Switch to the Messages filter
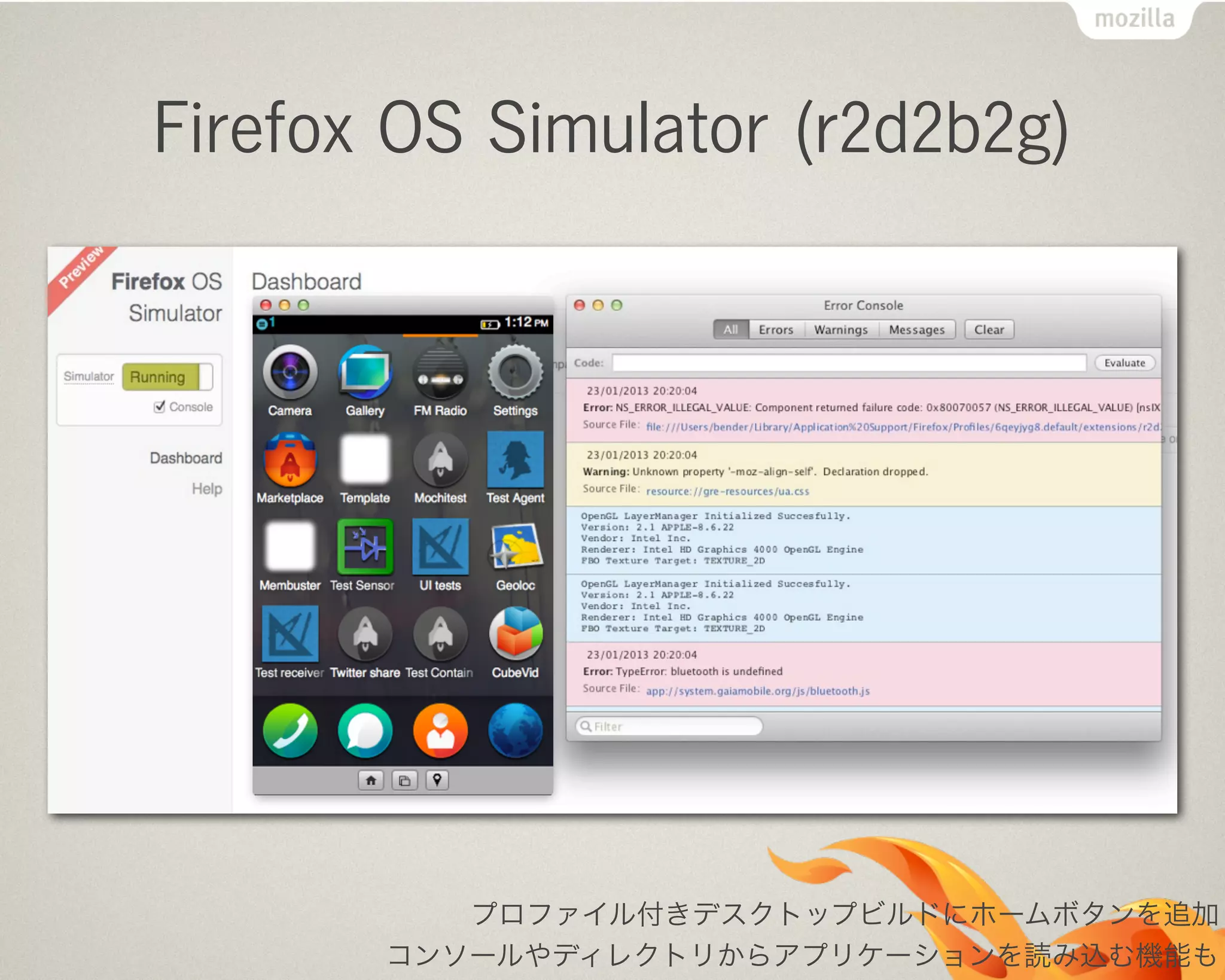The height and width of the screenshot is (980, 1225). (x=916, y=330)
